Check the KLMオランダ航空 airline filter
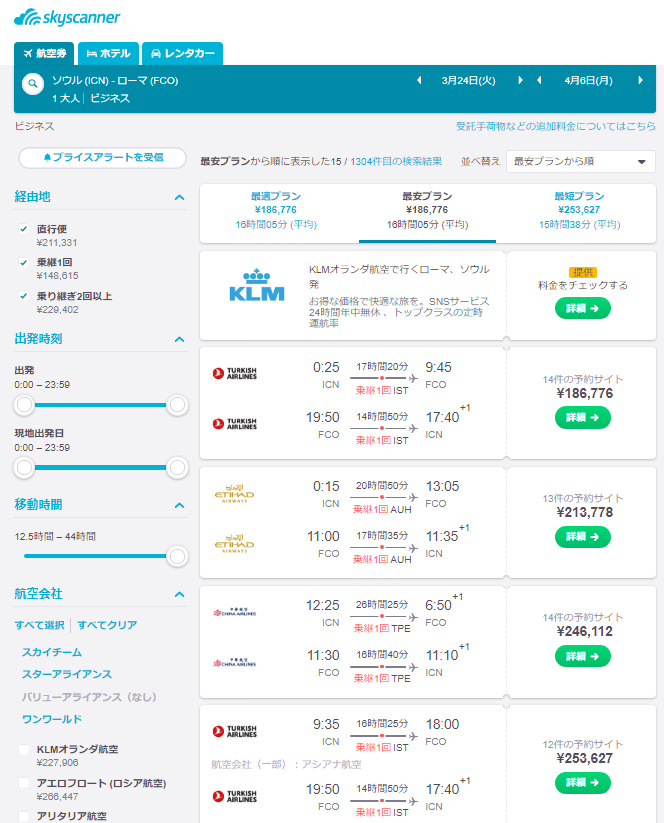The height and width of the screenshot is (823, 664). pyautogui.click(x=24, y=750)
